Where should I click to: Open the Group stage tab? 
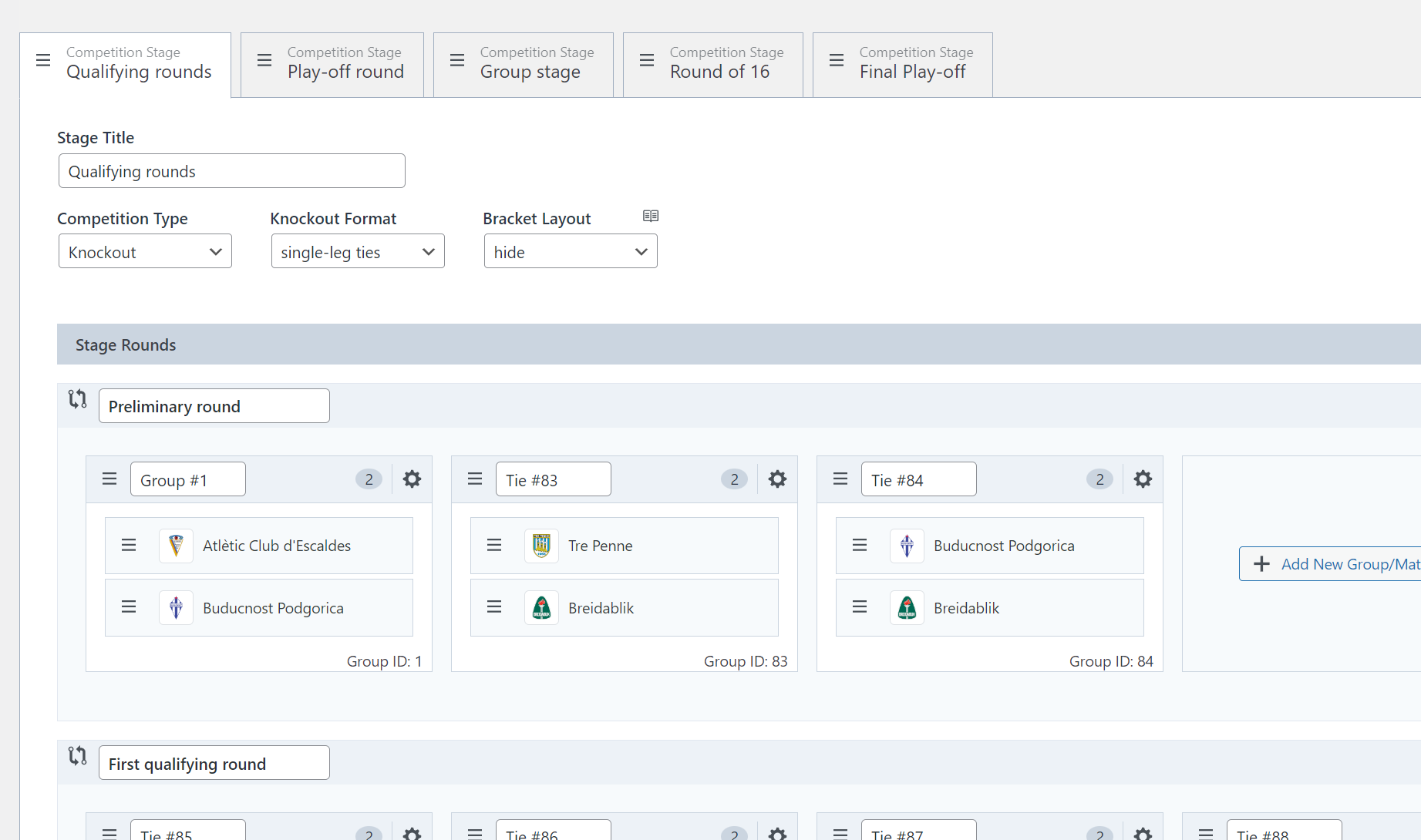coord(524,65)
